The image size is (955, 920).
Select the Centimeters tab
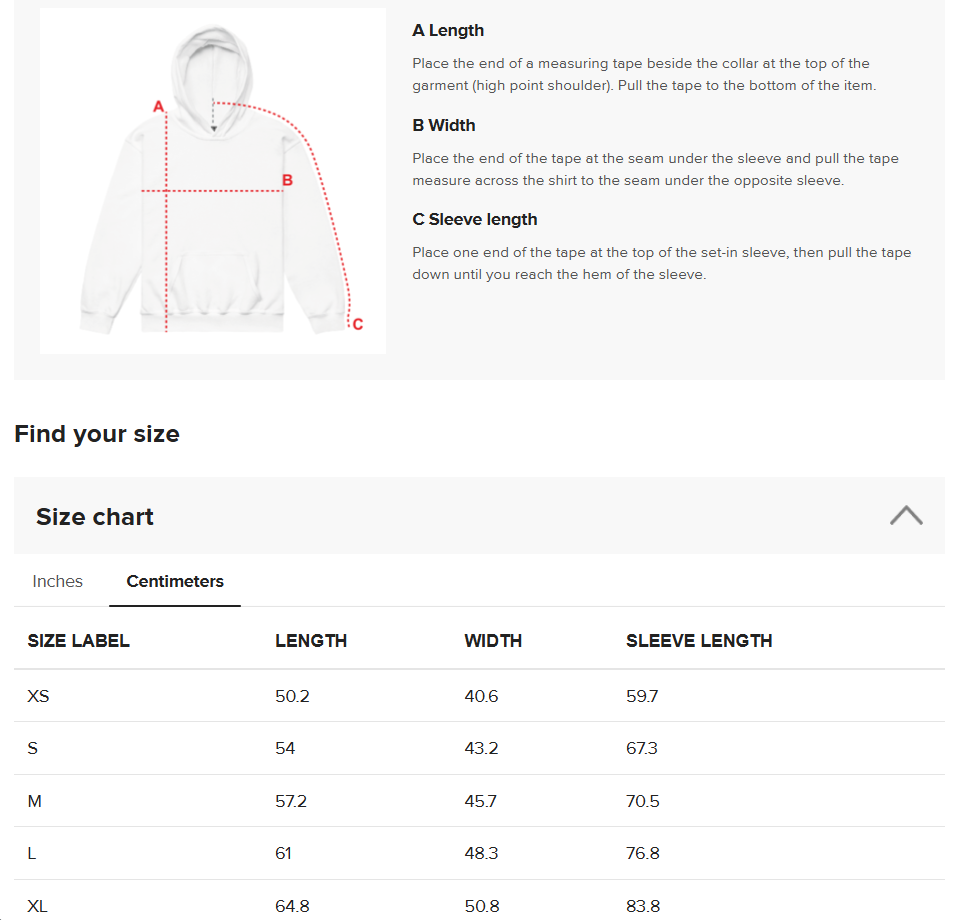(174, 581)
